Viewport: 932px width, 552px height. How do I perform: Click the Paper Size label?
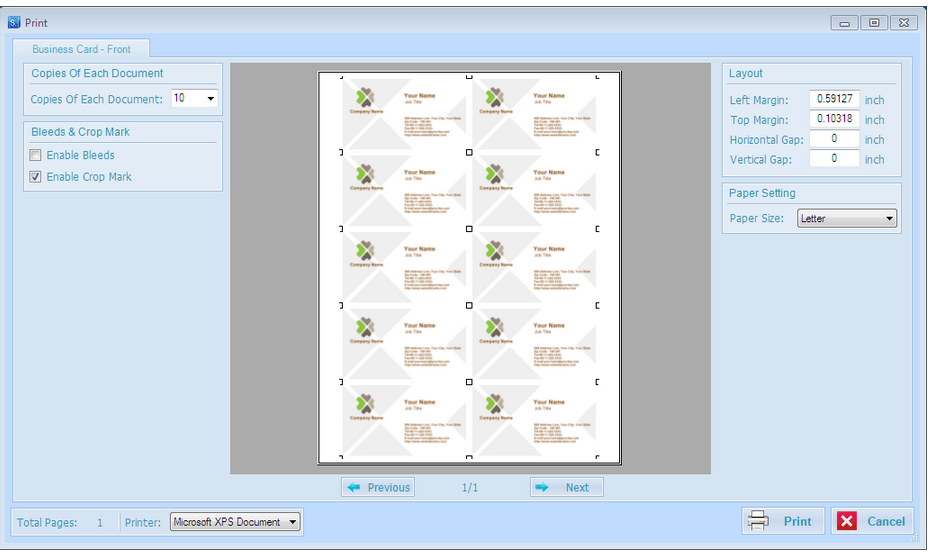757,218
